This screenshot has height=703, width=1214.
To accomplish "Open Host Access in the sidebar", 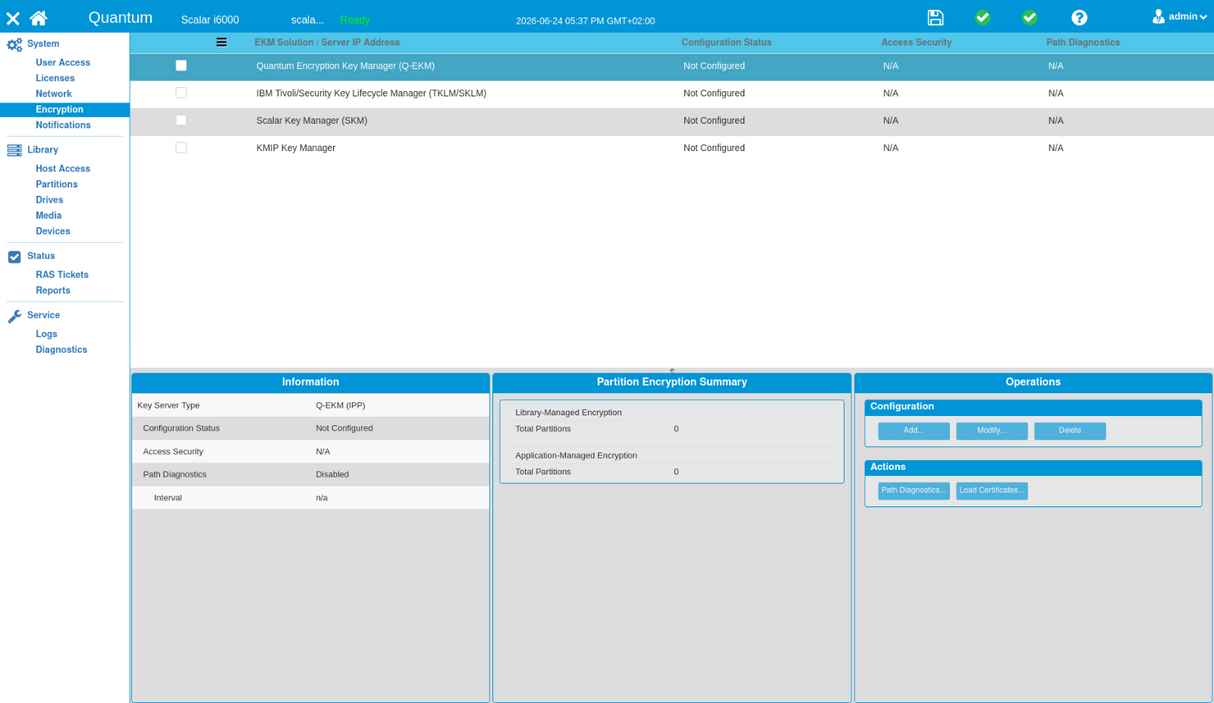I will (63, 169).
